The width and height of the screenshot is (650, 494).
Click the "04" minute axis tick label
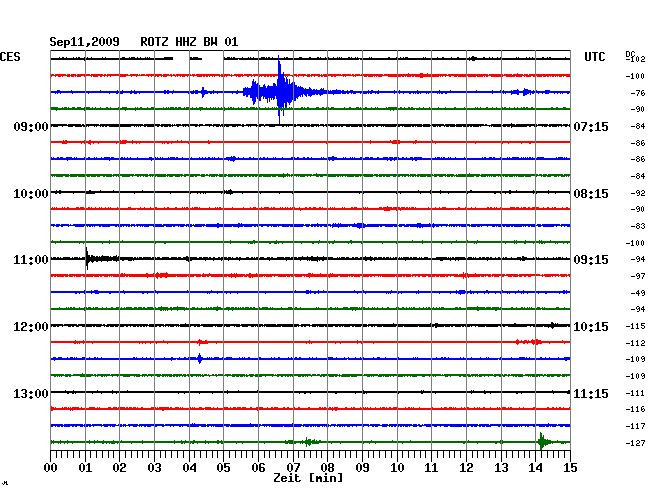tap(189, 468)
